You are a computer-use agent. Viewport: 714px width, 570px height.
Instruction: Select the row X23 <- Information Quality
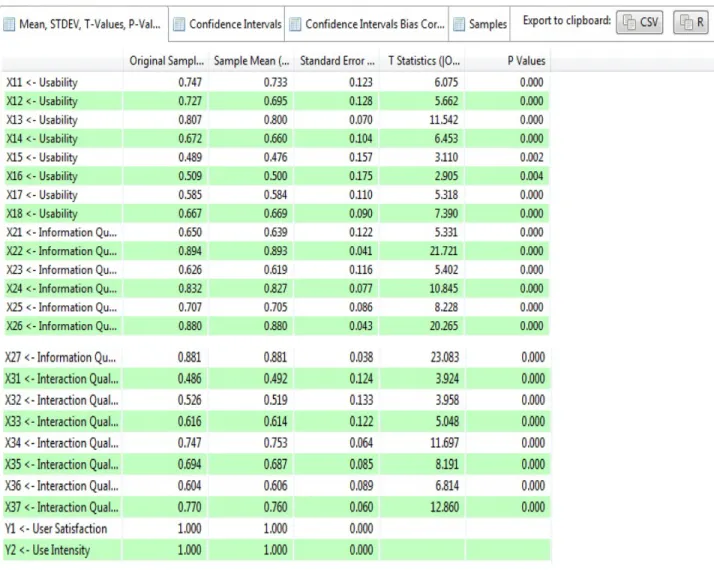[x=276, y=270]
